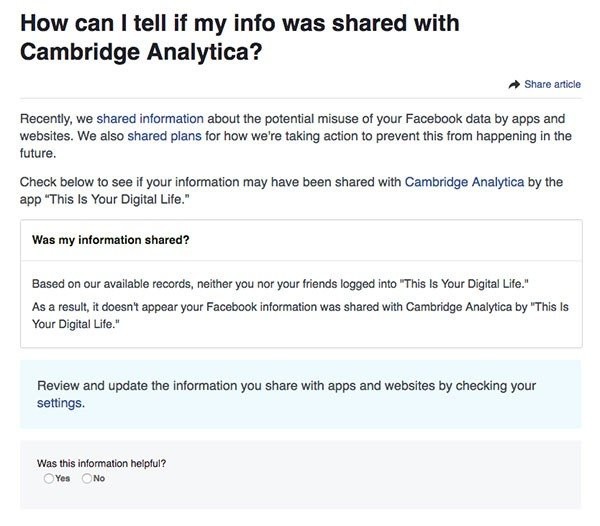Visit the Cambridge Analytica link

pos(464,182)
